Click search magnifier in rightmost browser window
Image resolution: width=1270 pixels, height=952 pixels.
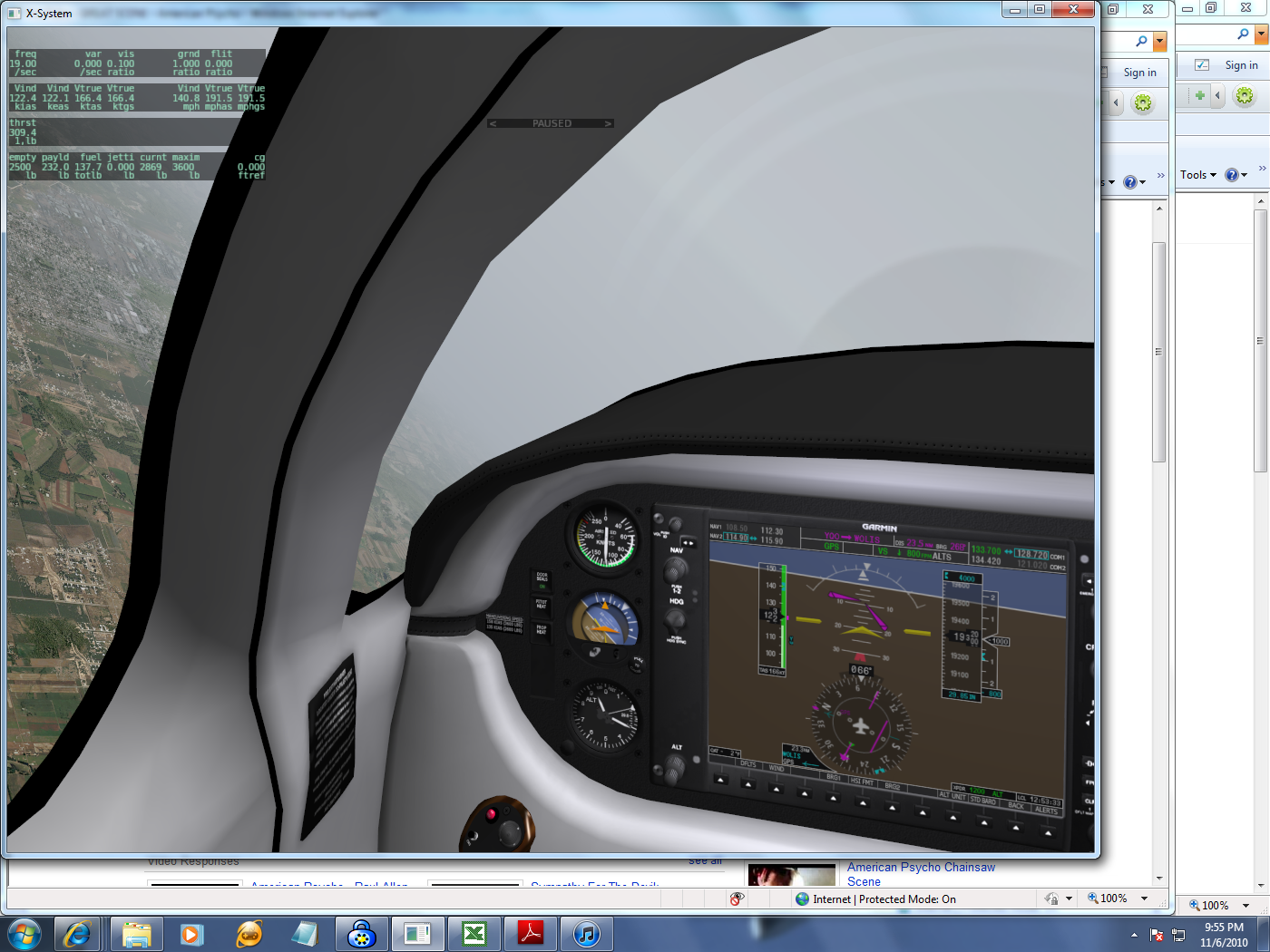[1243, 34]
